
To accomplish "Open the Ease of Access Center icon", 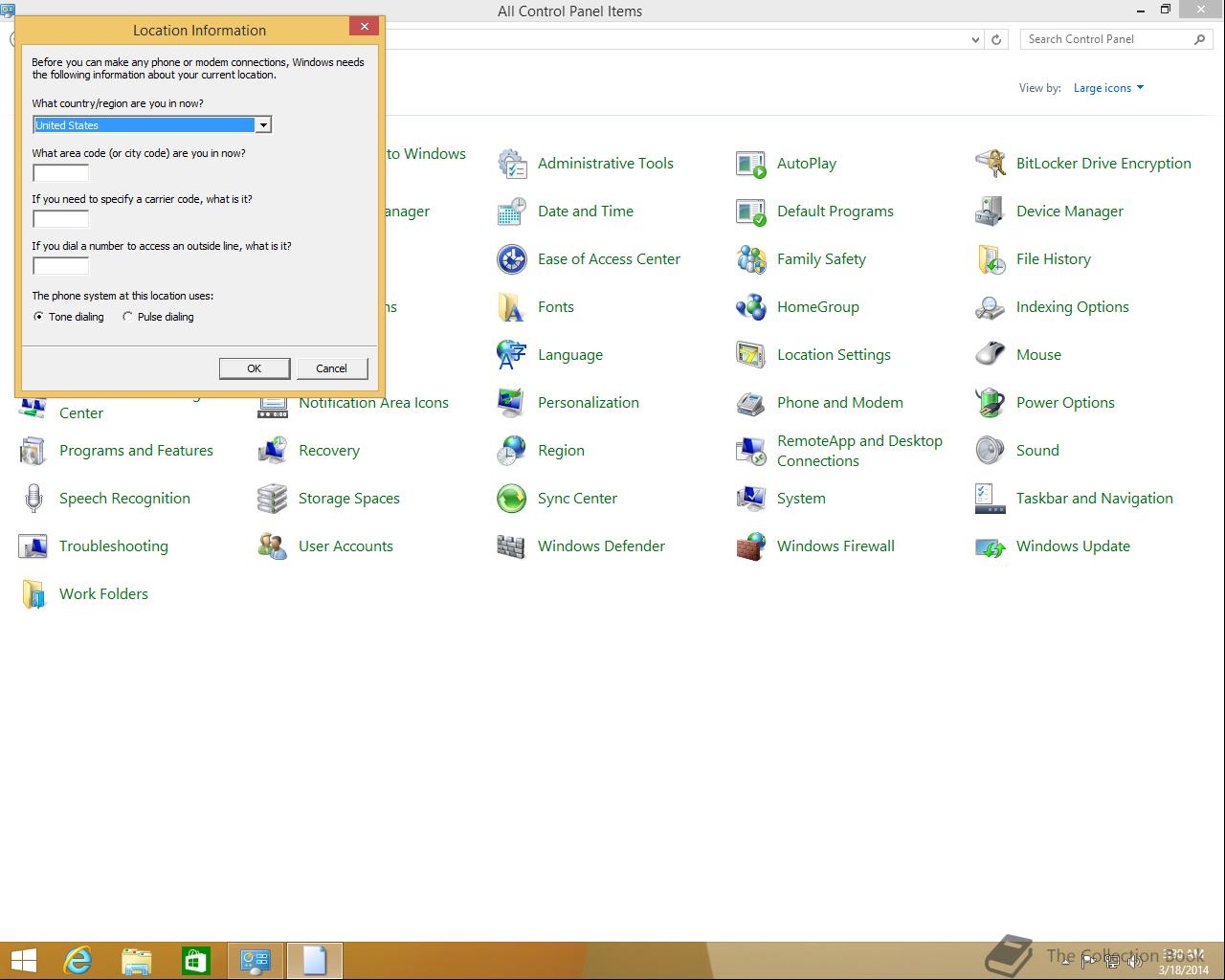I will tap(512, 259).
